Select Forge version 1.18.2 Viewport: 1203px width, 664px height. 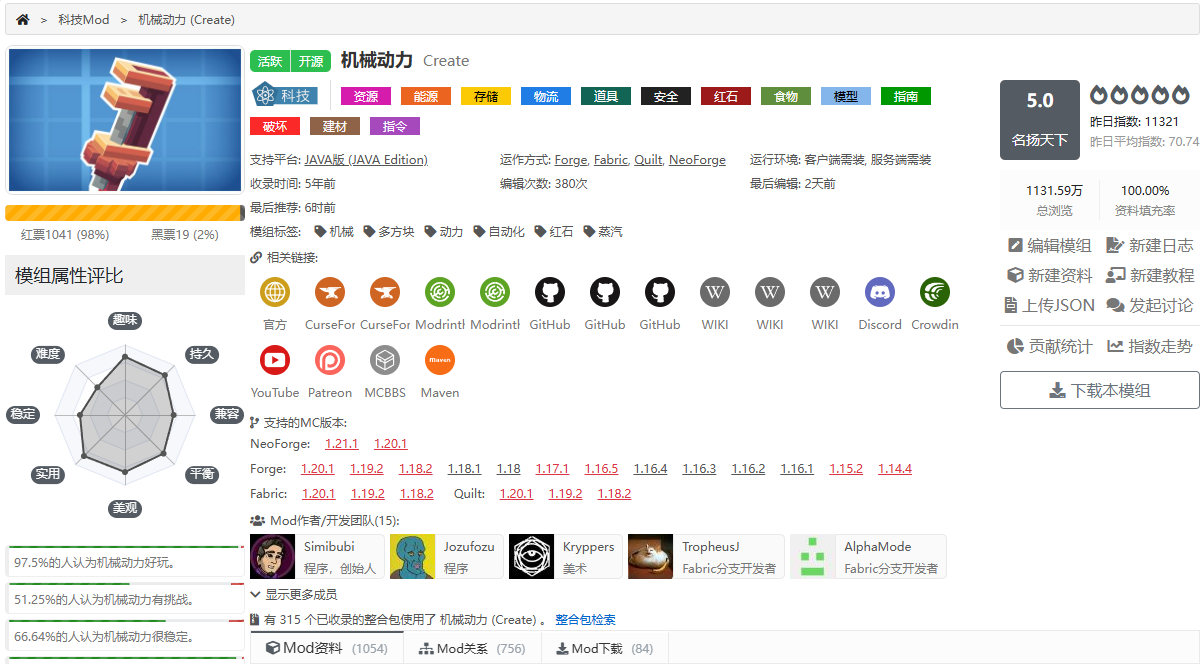(x=415, y=469)
